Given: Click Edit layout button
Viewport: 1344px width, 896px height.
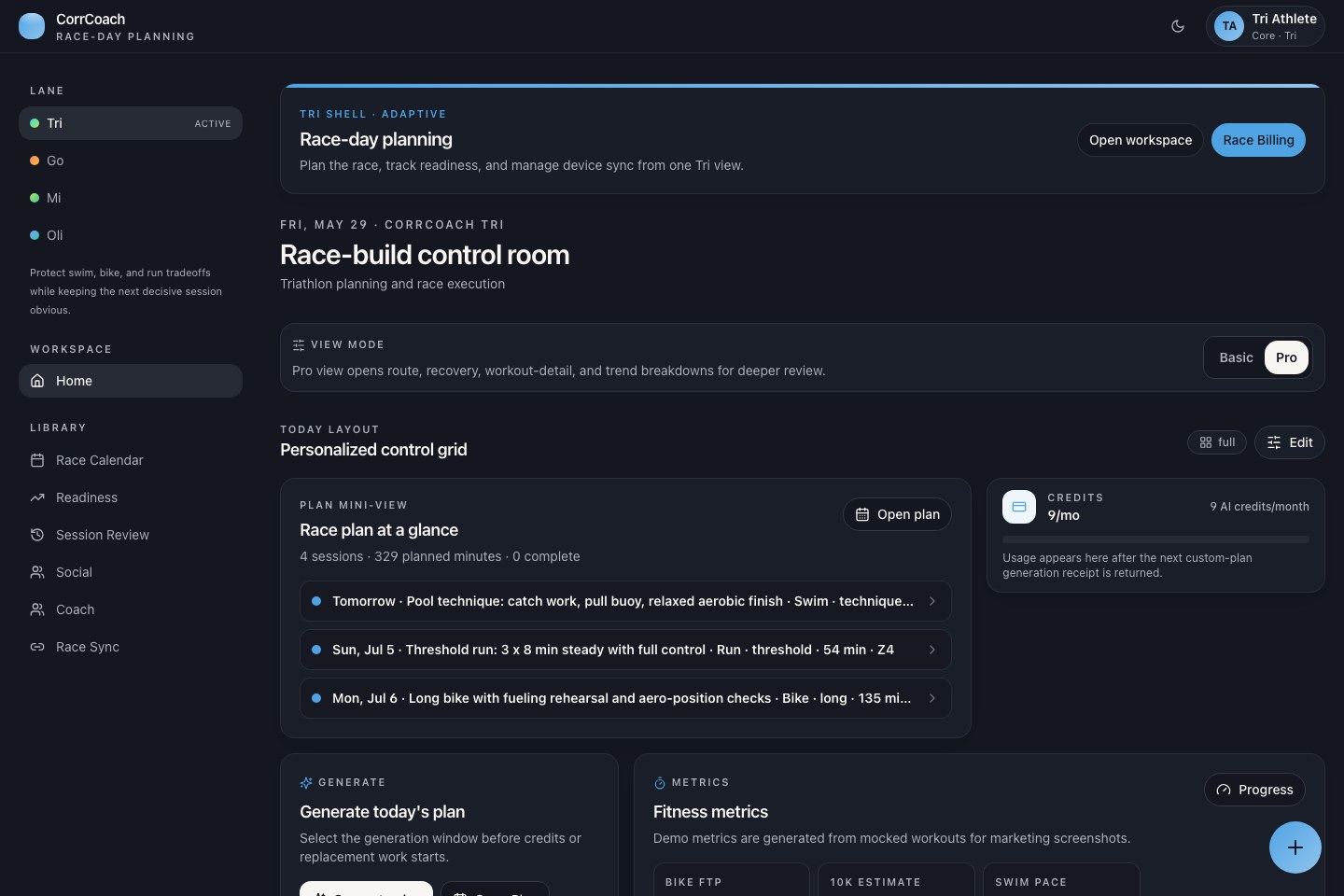Looking at the screenshot, I should 1290,442.
